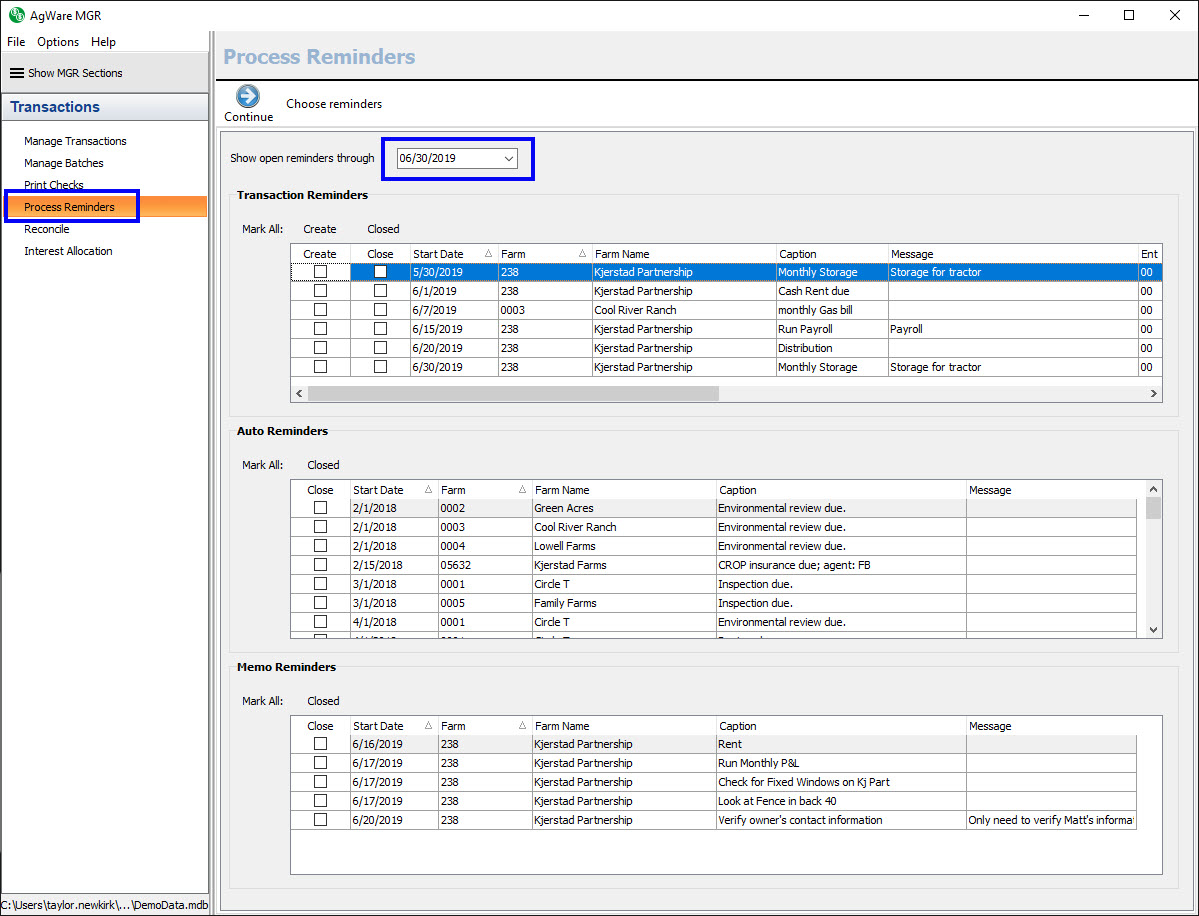Open Reconcile from the Transactions sidebar
Screen dimensions: 1199x916
coord(47,229)
